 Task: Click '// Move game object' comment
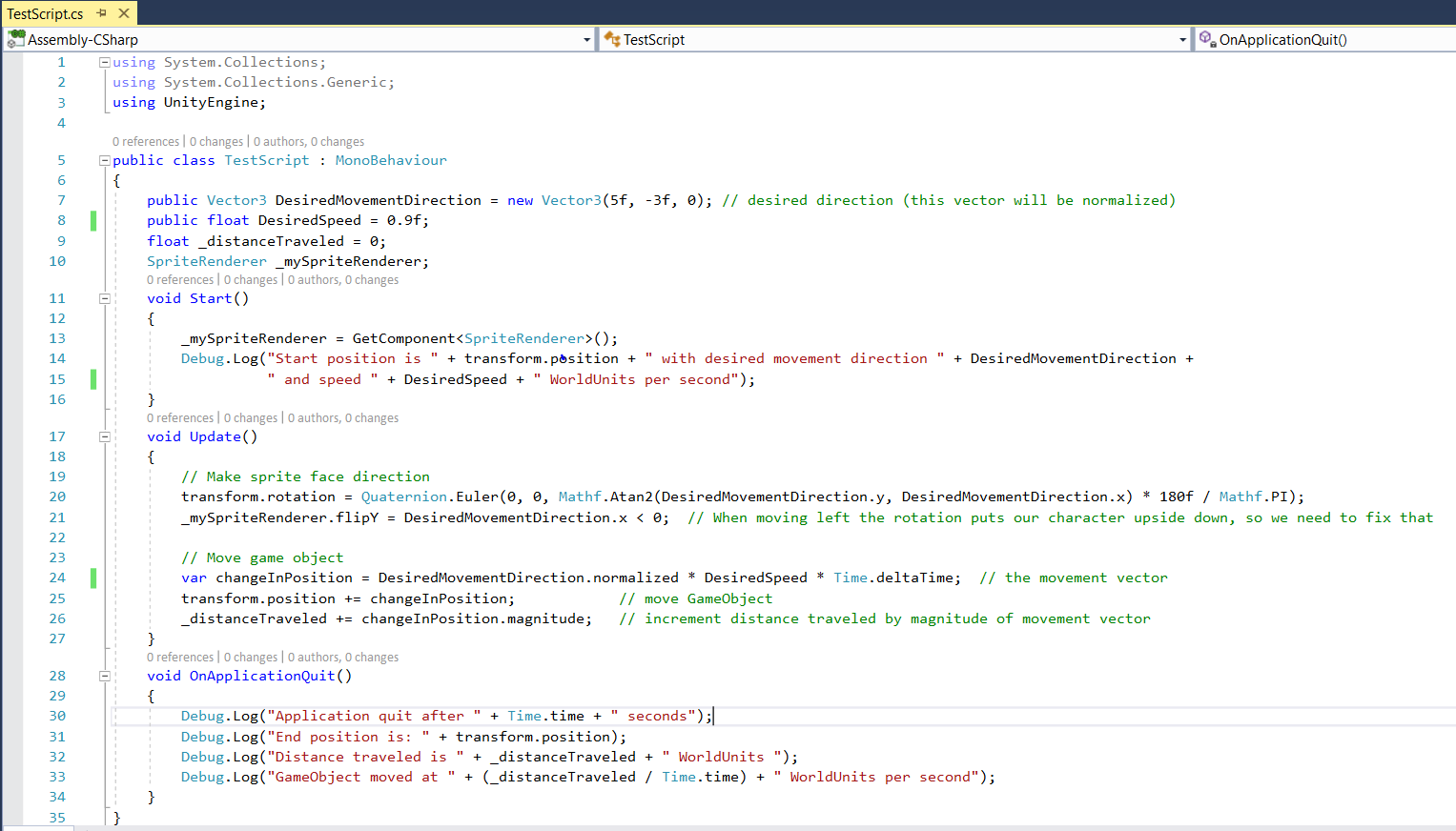(262, 557)
